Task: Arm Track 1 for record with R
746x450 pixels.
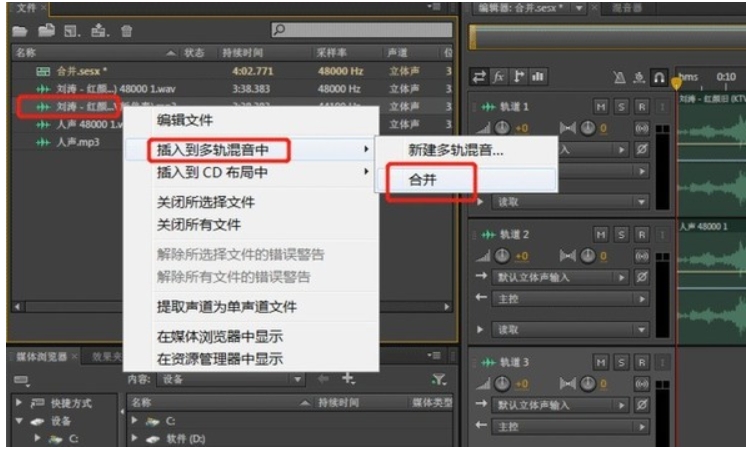Action: tap(641, 107)
